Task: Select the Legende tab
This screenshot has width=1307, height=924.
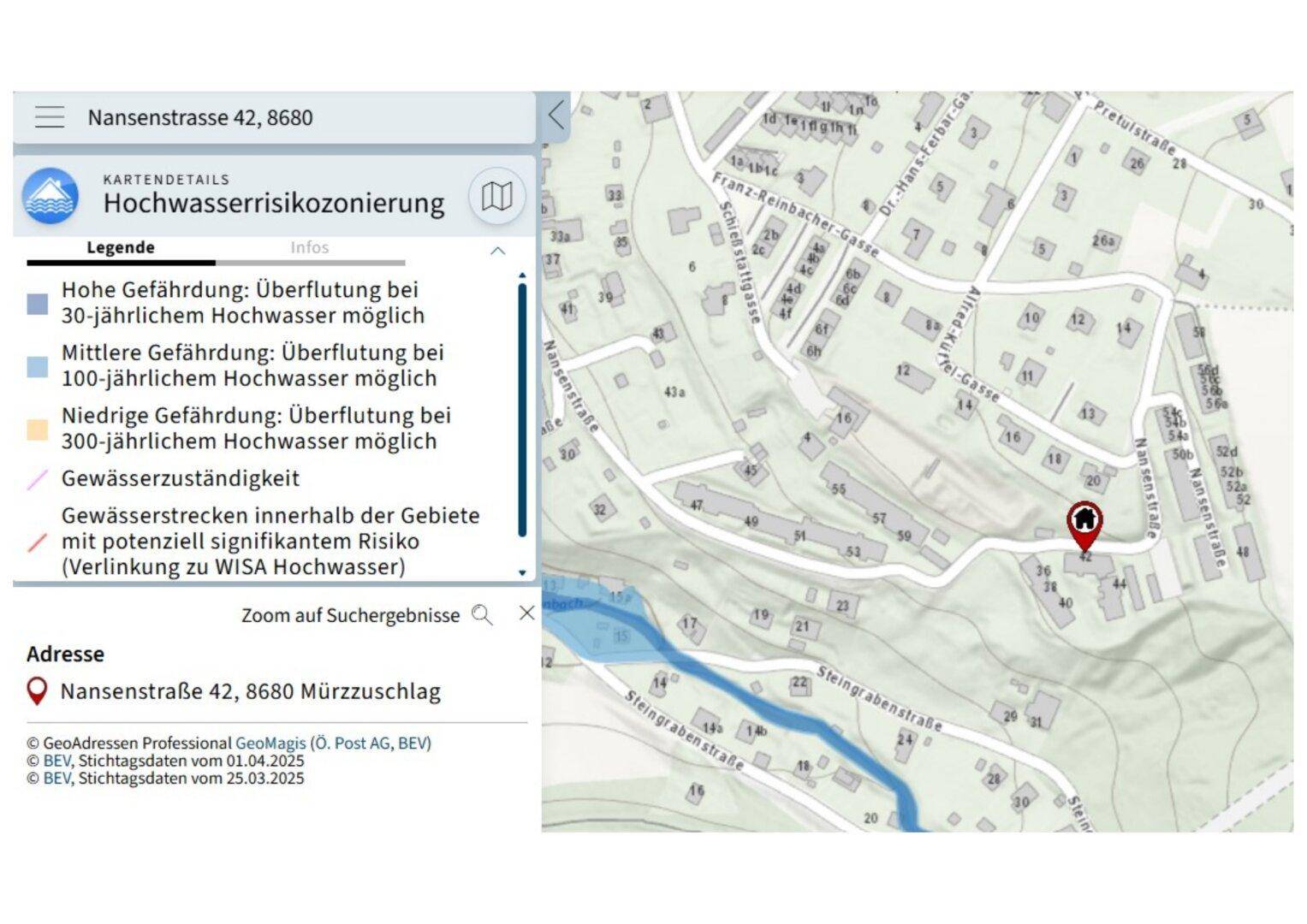Action: coord(121,248)
